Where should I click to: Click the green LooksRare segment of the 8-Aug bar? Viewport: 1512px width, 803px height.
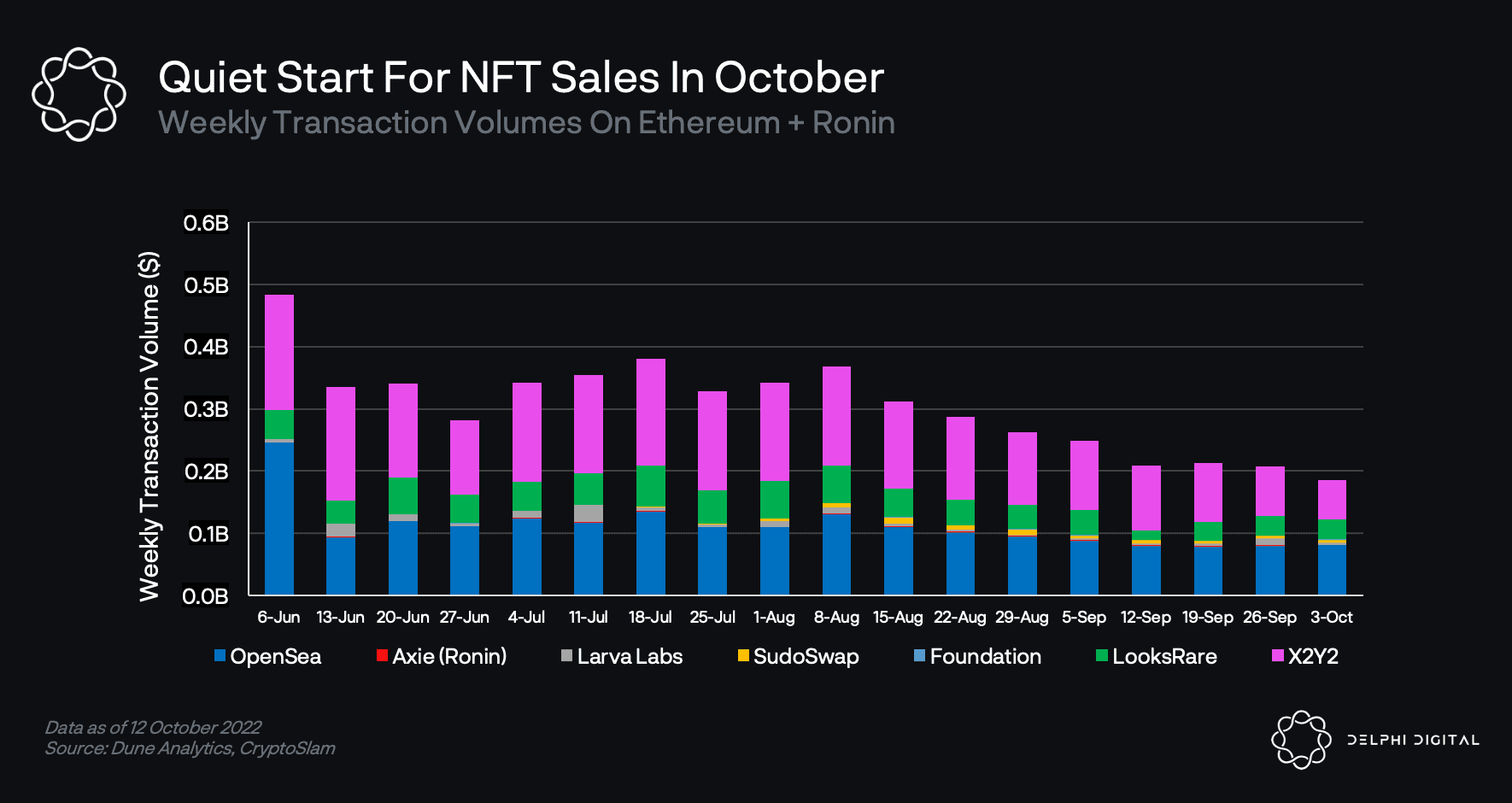click(836, 484)
